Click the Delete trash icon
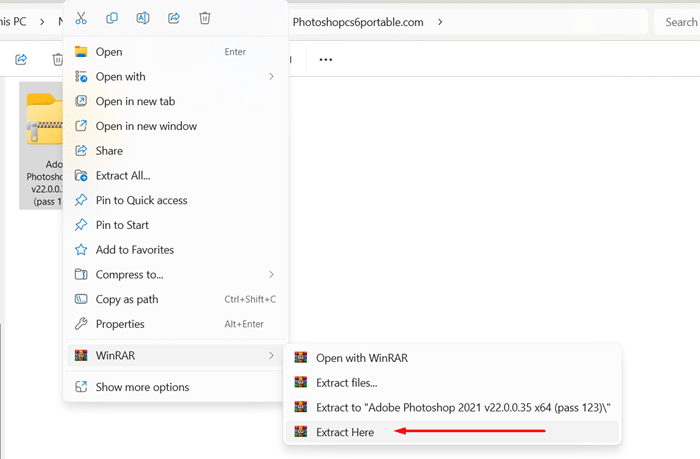The height and width of the screenshot is (459, 700). [x=205, y=18]
